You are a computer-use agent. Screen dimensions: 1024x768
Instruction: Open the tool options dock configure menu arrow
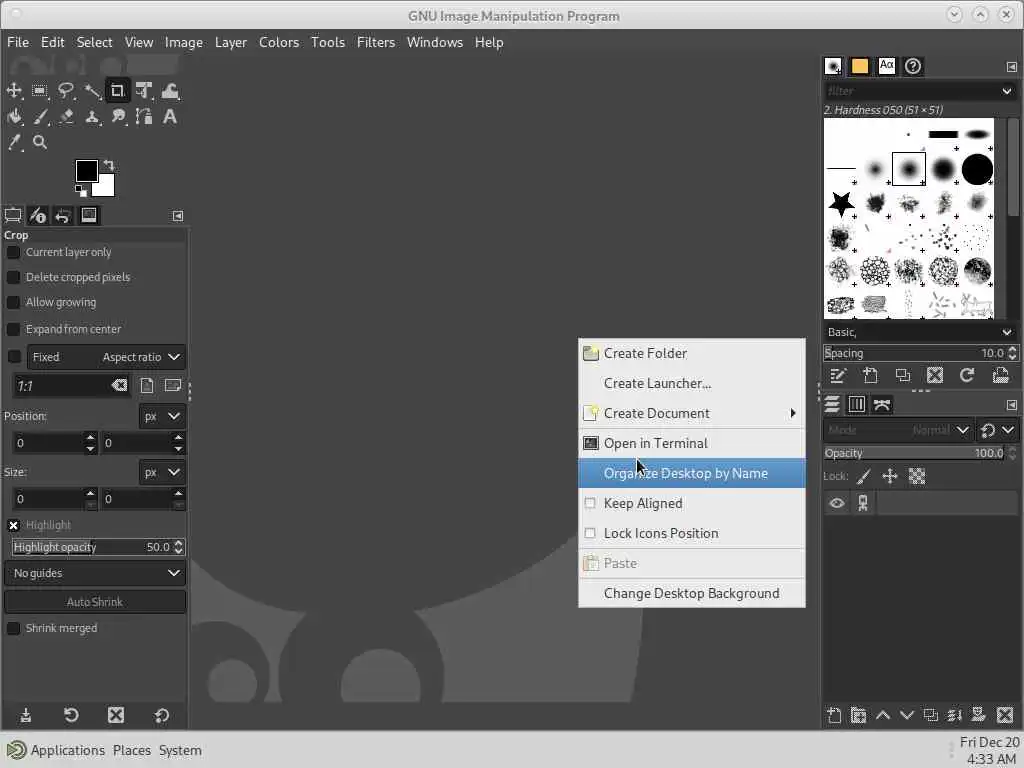178,216
